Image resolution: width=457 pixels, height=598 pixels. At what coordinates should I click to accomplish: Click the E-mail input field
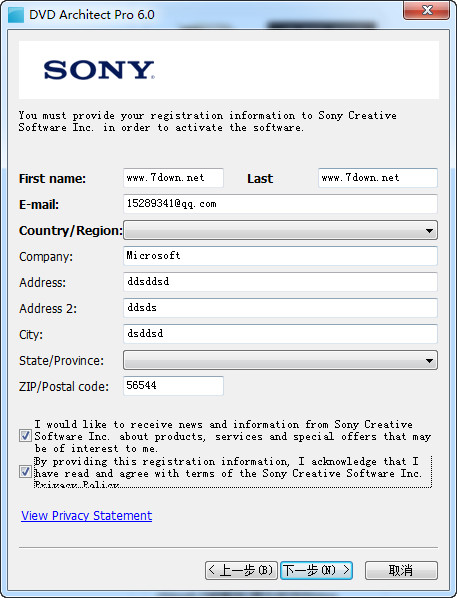point(280,204)
